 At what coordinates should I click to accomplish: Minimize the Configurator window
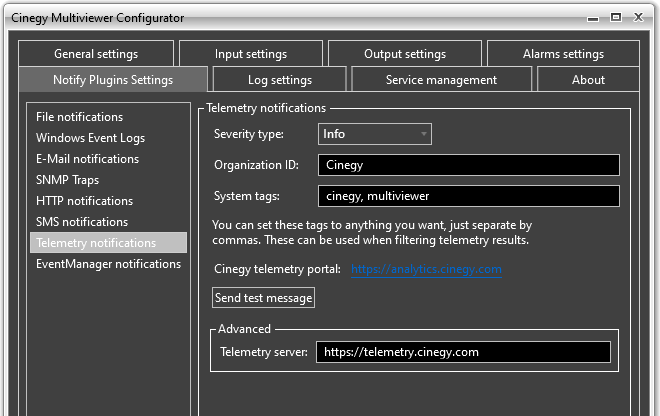click(x=593, y=18)
